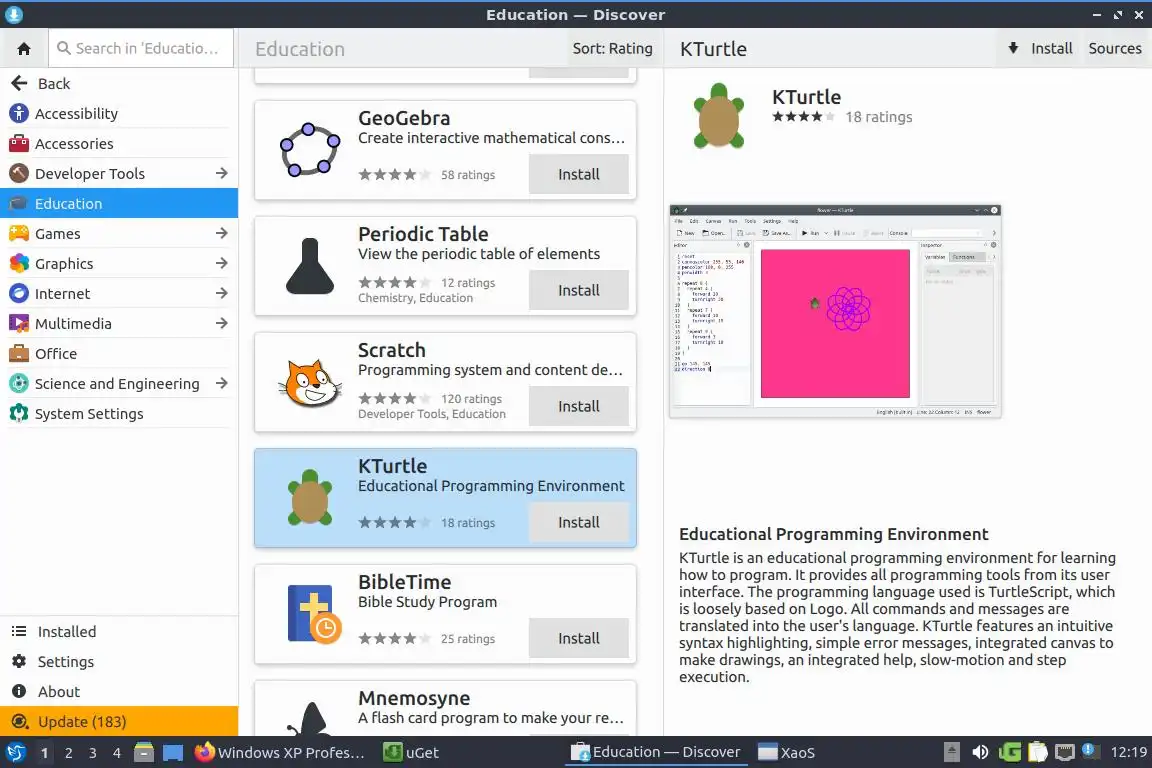
Task: Open the Installed page
Action: (119, 631)
